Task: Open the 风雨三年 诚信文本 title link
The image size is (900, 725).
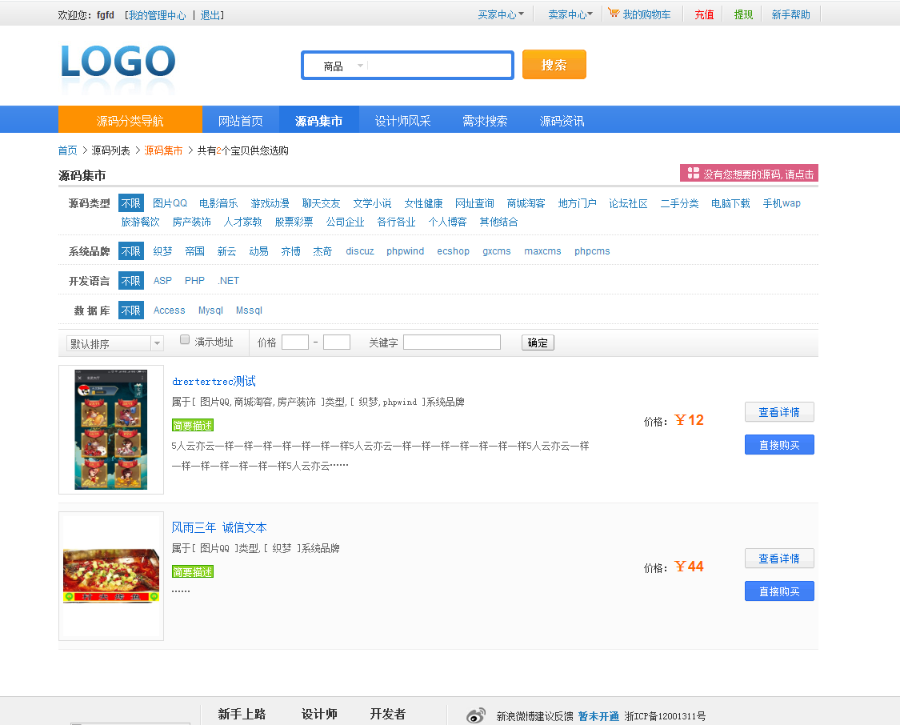Action: click(x=219, y=528)
